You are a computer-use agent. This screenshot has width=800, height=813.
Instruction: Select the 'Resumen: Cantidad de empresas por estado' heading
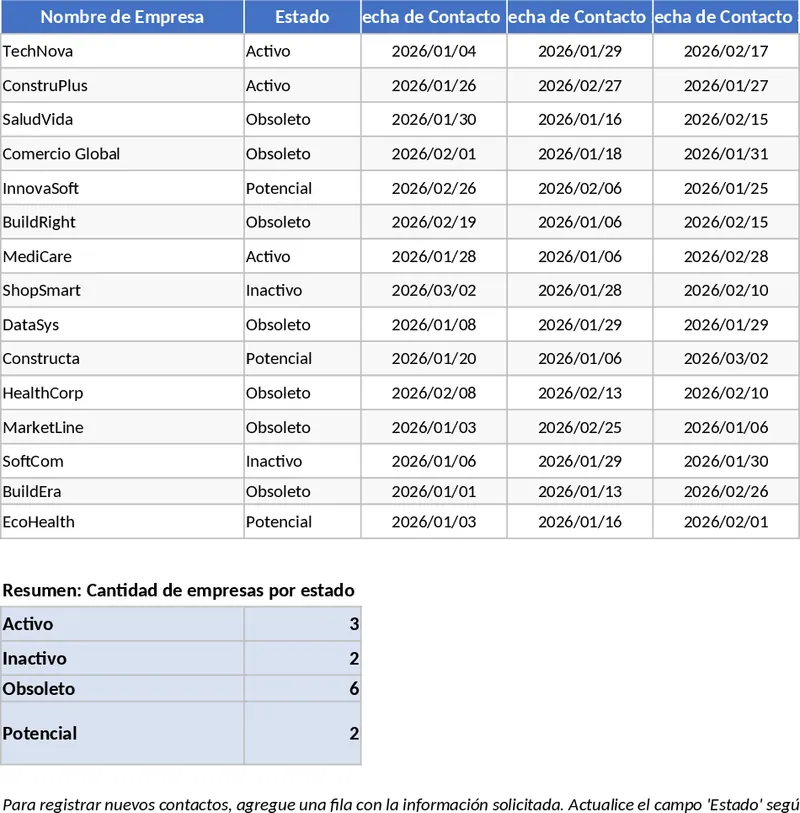click(178, 590)
